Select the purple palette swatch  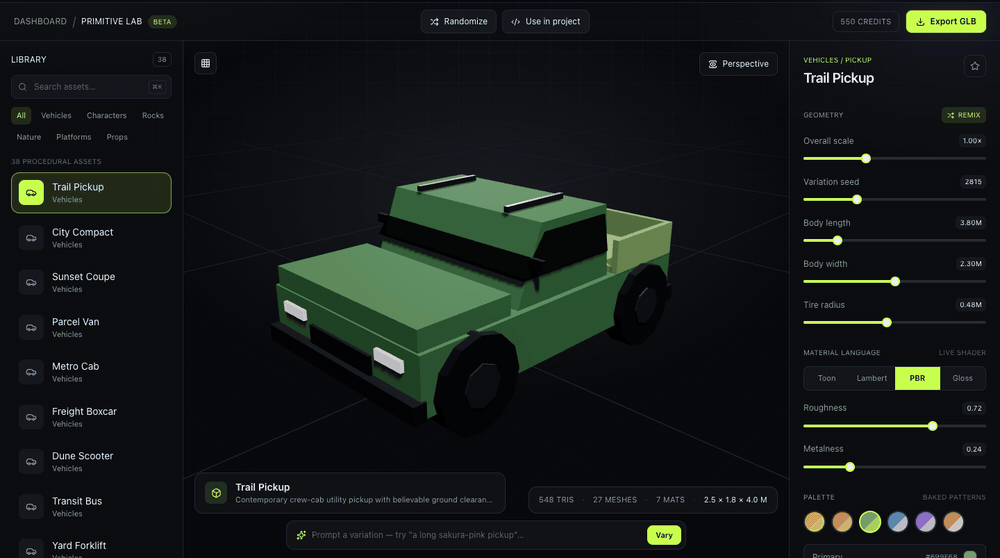(925, 522)
